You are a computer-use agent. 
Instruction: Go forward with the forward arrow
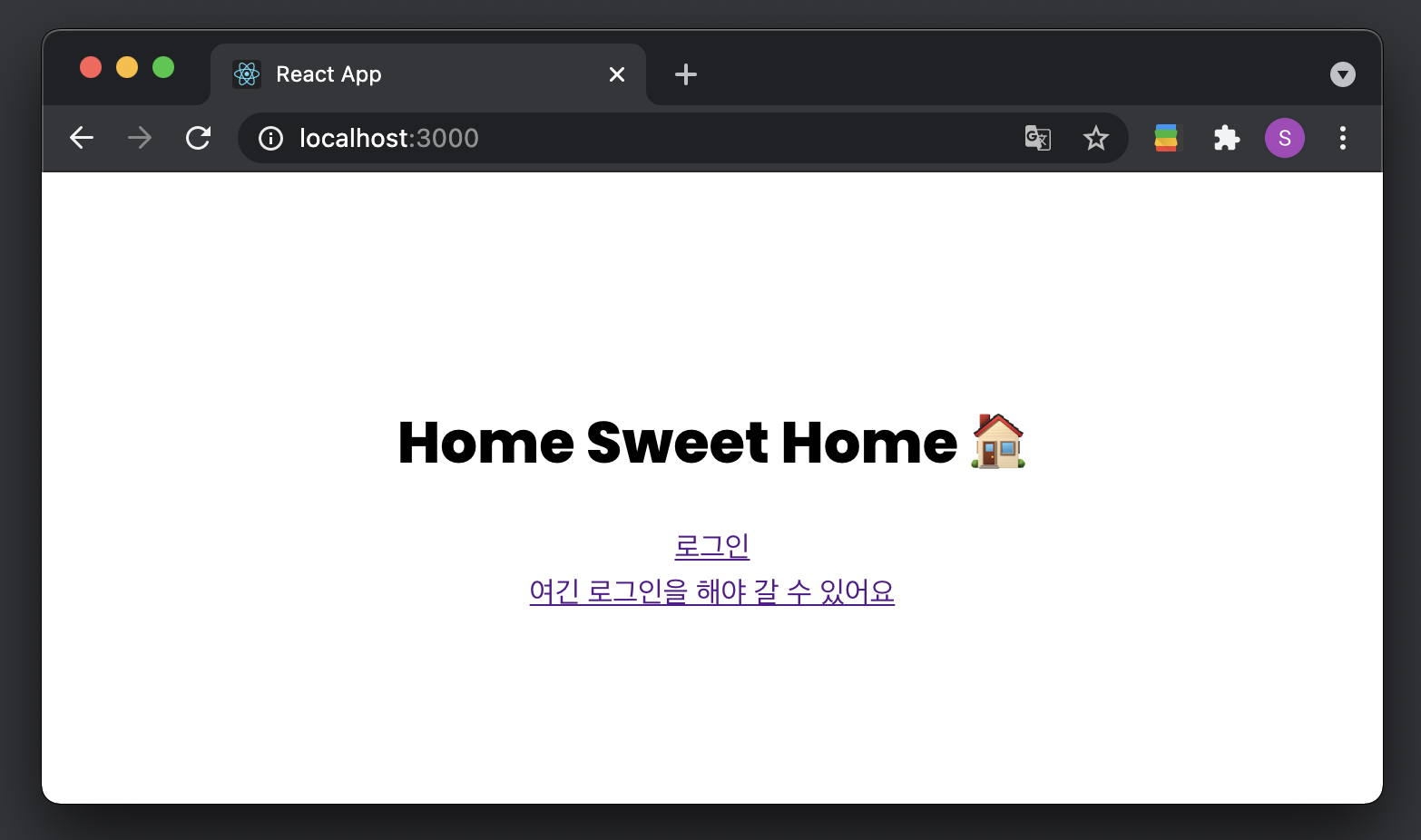tap(140, 138)
